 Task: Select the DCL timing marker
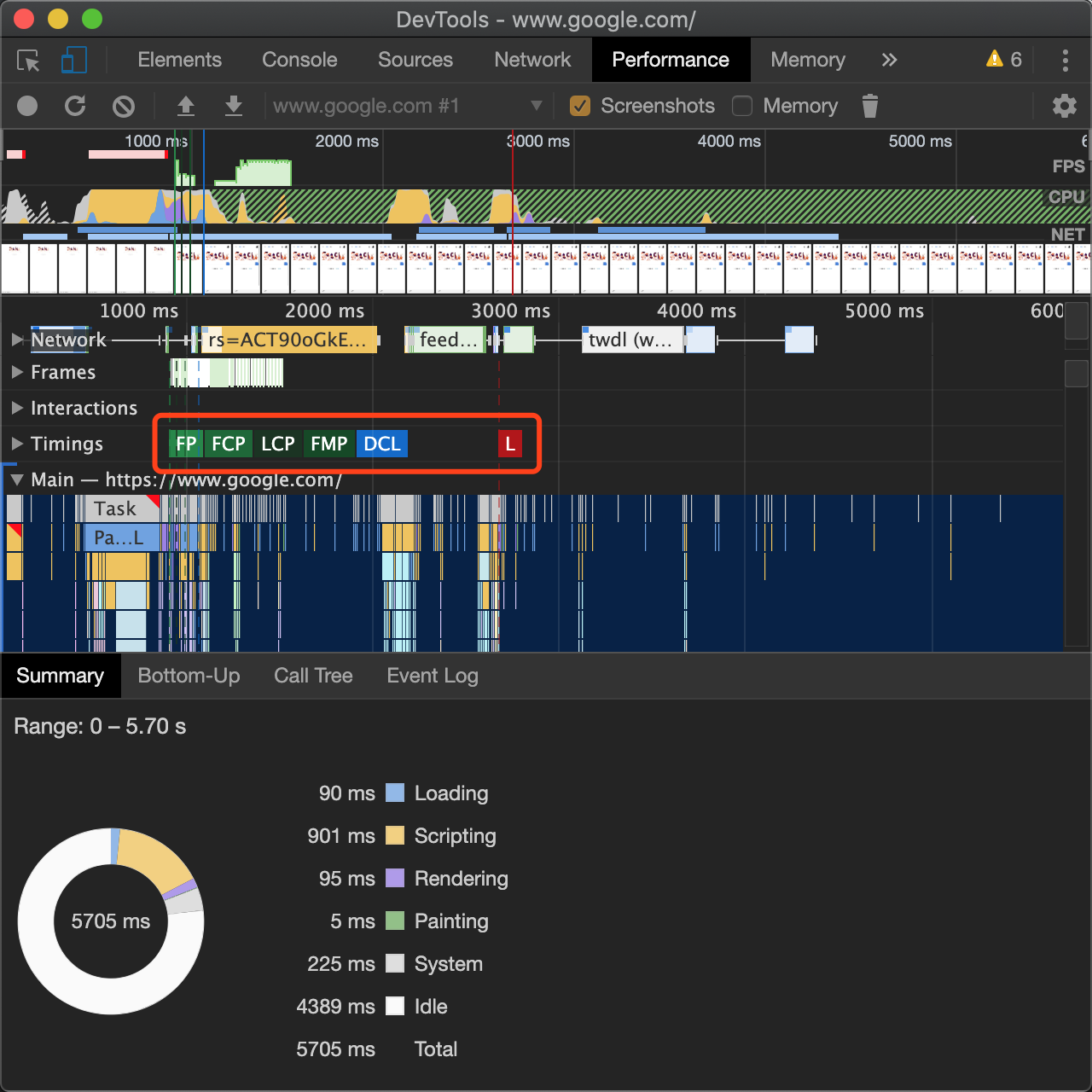coord(382,444)
